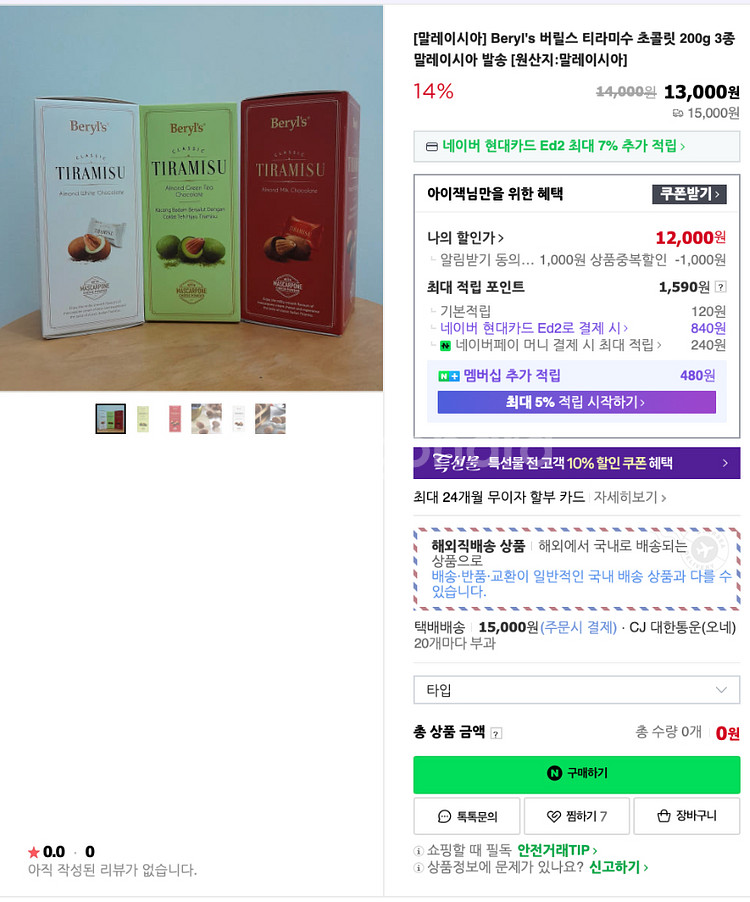Click the help icon next to 1,590원 points

pyautogui.click(x=720, y=286)
